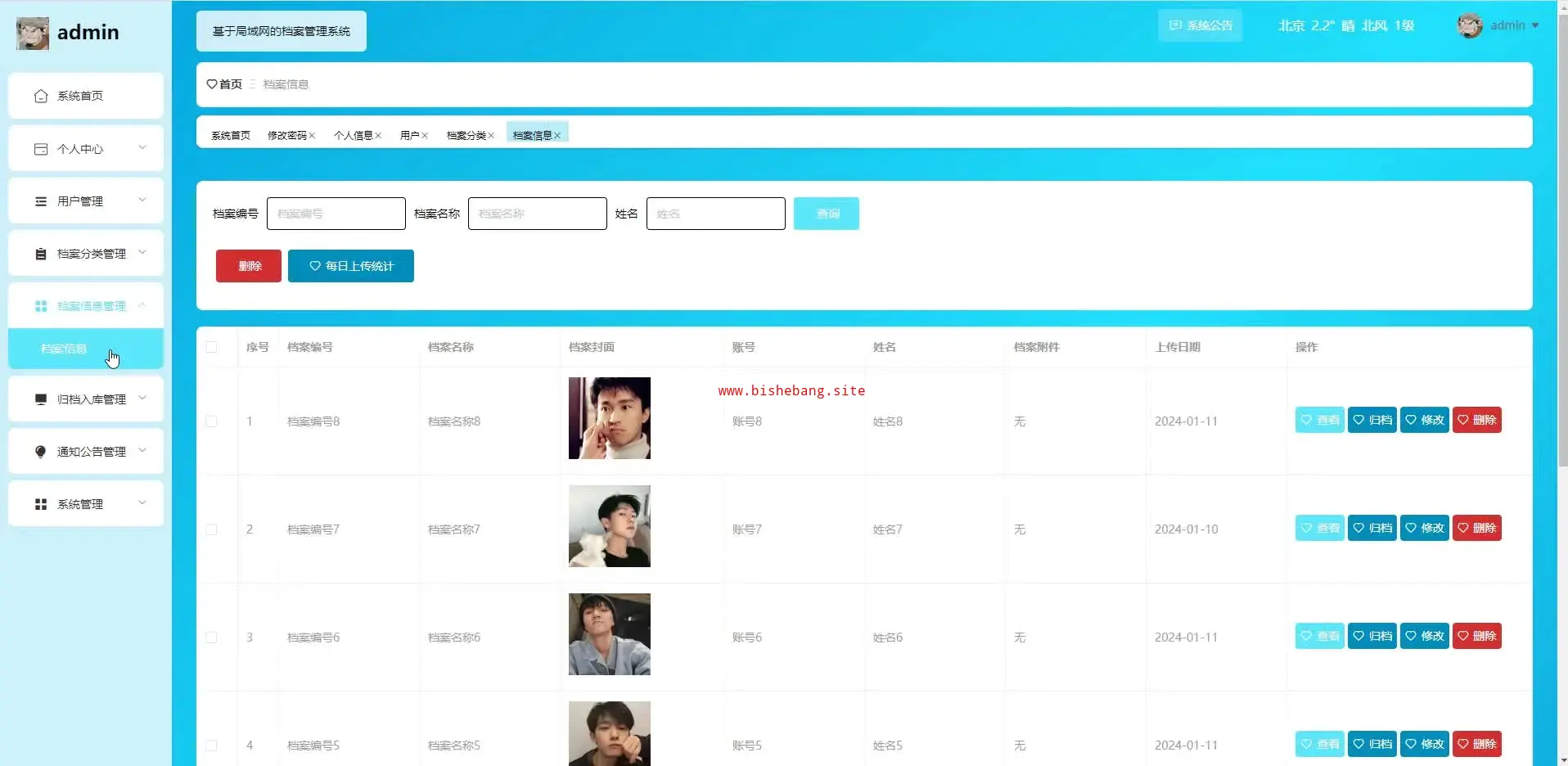Open the cover photo of 档案名称8
The height and width of the screenshot is (766, 1568).
point(610,418)
